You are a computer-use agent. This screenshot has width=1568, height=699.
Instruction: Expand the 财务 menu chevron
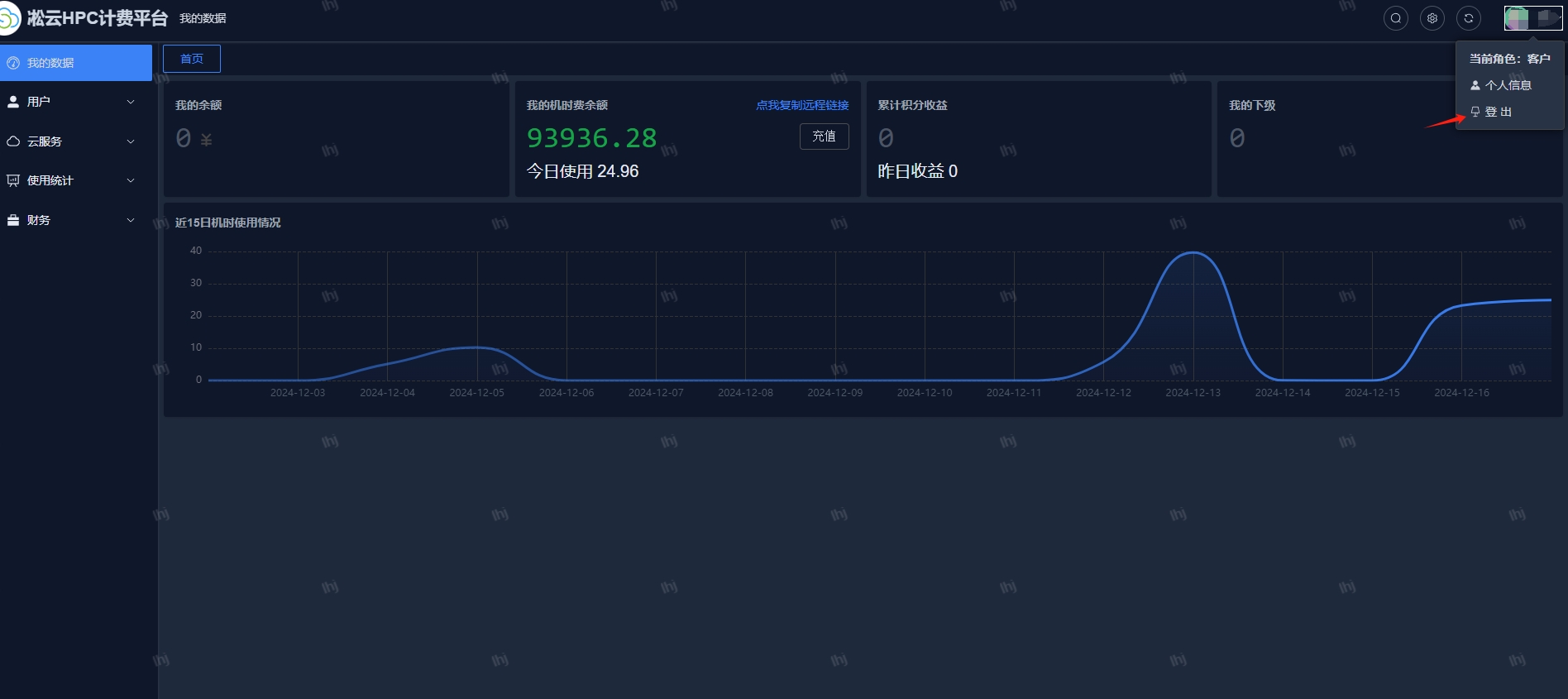point(131,220)
